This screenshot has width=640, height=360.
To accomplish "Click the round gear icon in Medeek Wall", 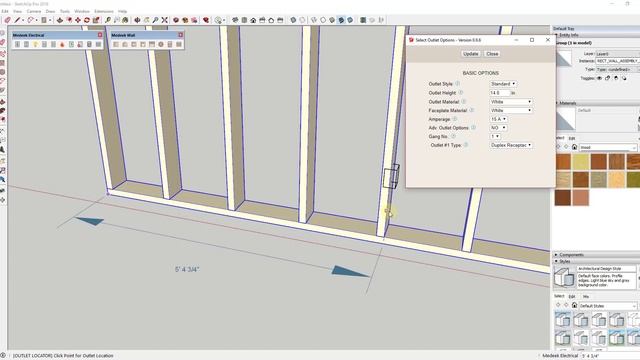I will pos(161,44).
